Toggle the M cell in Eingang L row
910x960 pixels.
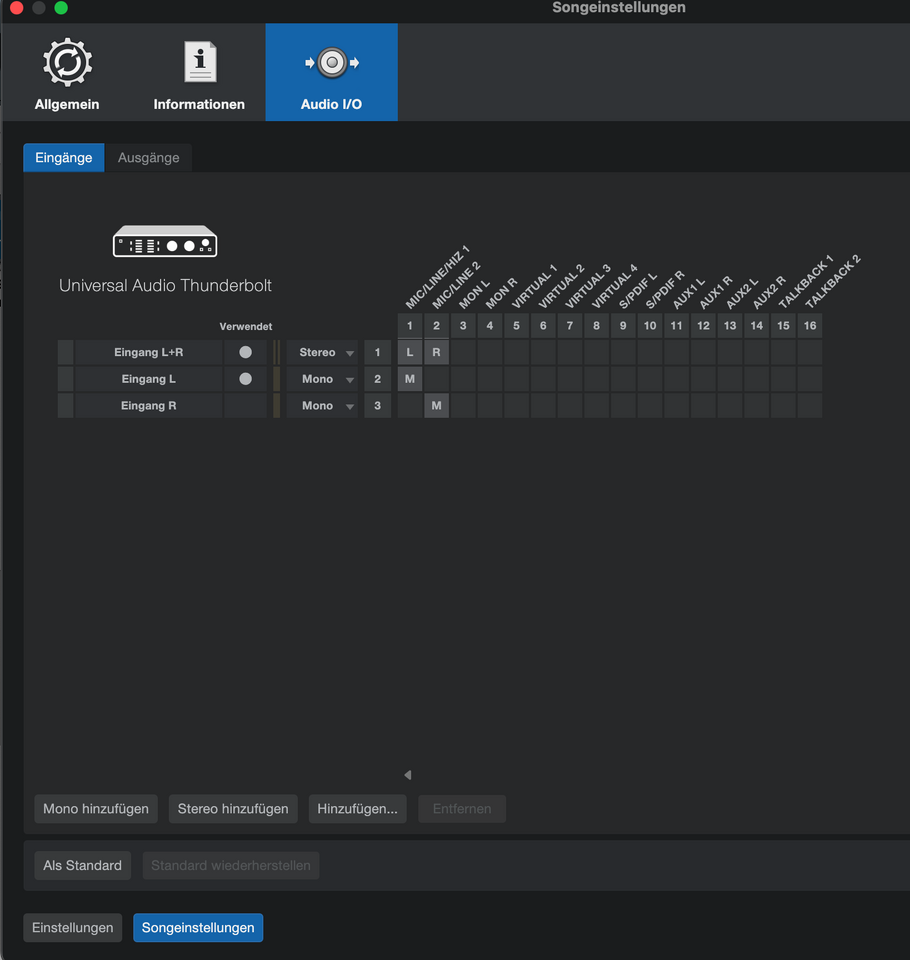(410, 379)
